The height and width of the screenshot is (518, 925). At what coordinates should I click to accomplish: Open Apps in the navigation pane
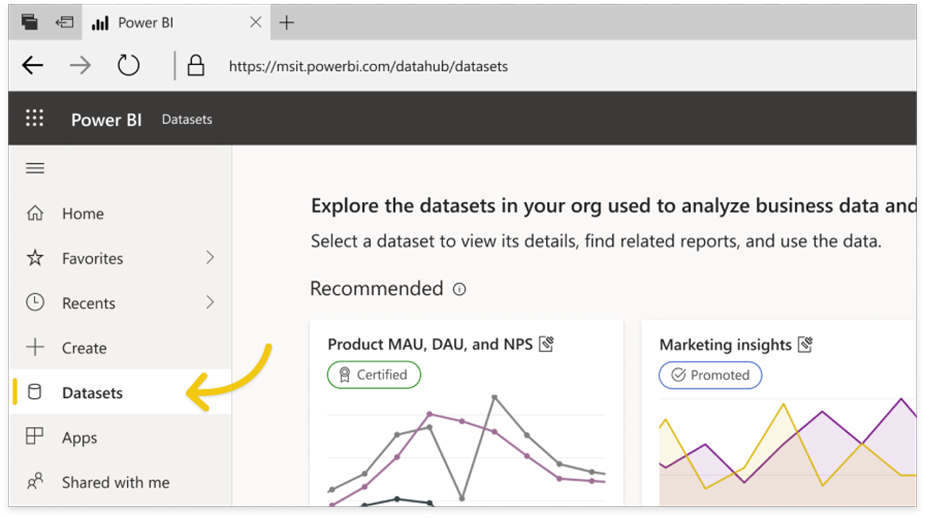(120, 437)
